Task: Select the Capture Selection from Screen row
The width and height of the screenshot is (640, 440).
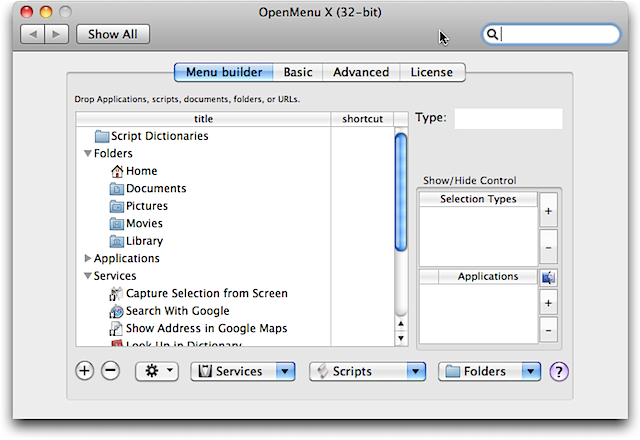Action: click(x=235, y=293)
